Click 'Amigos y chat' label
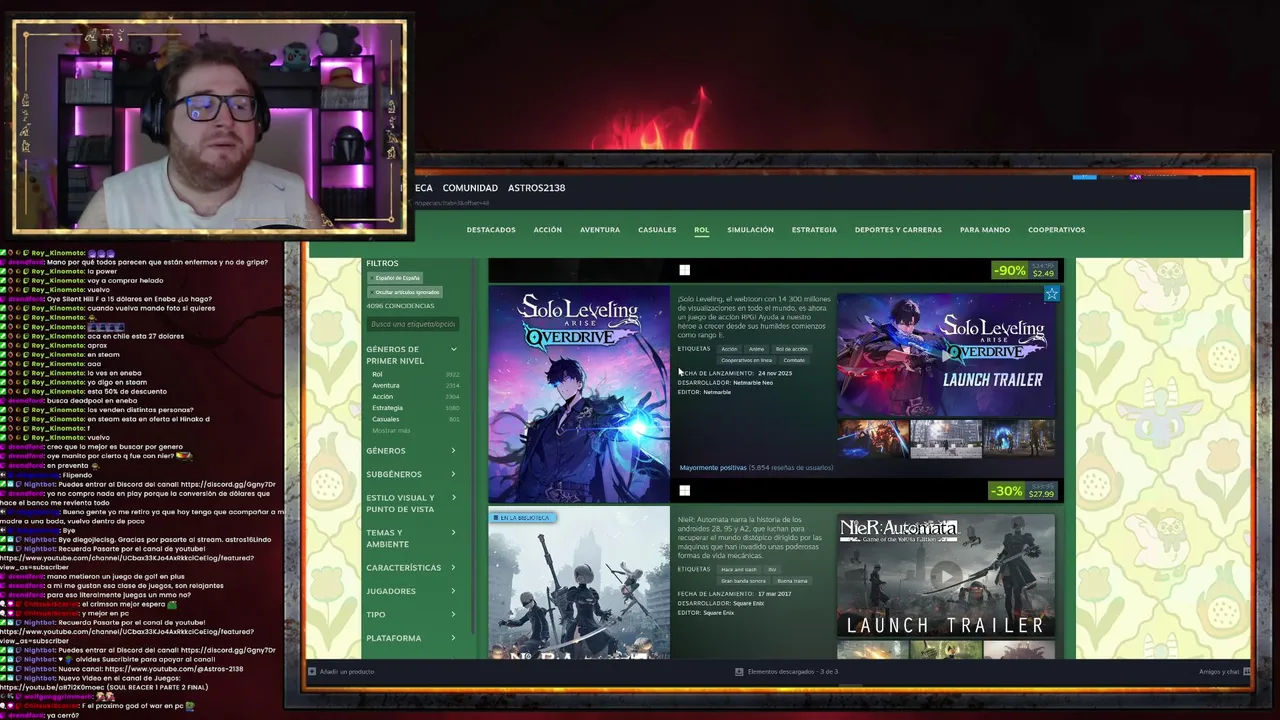The height and width of the screenshot is (720, 1280). [1219, 672]
